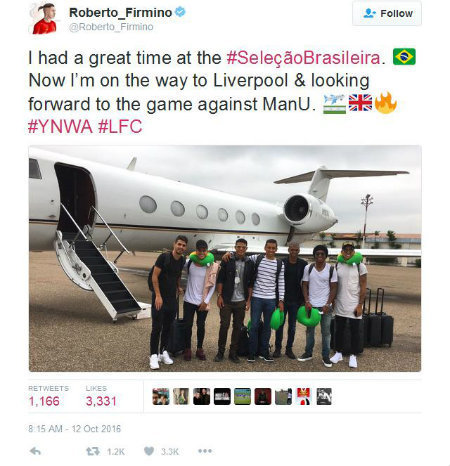
Task: Click the first liker's avatar thumbnail
Action: (161, 396)
